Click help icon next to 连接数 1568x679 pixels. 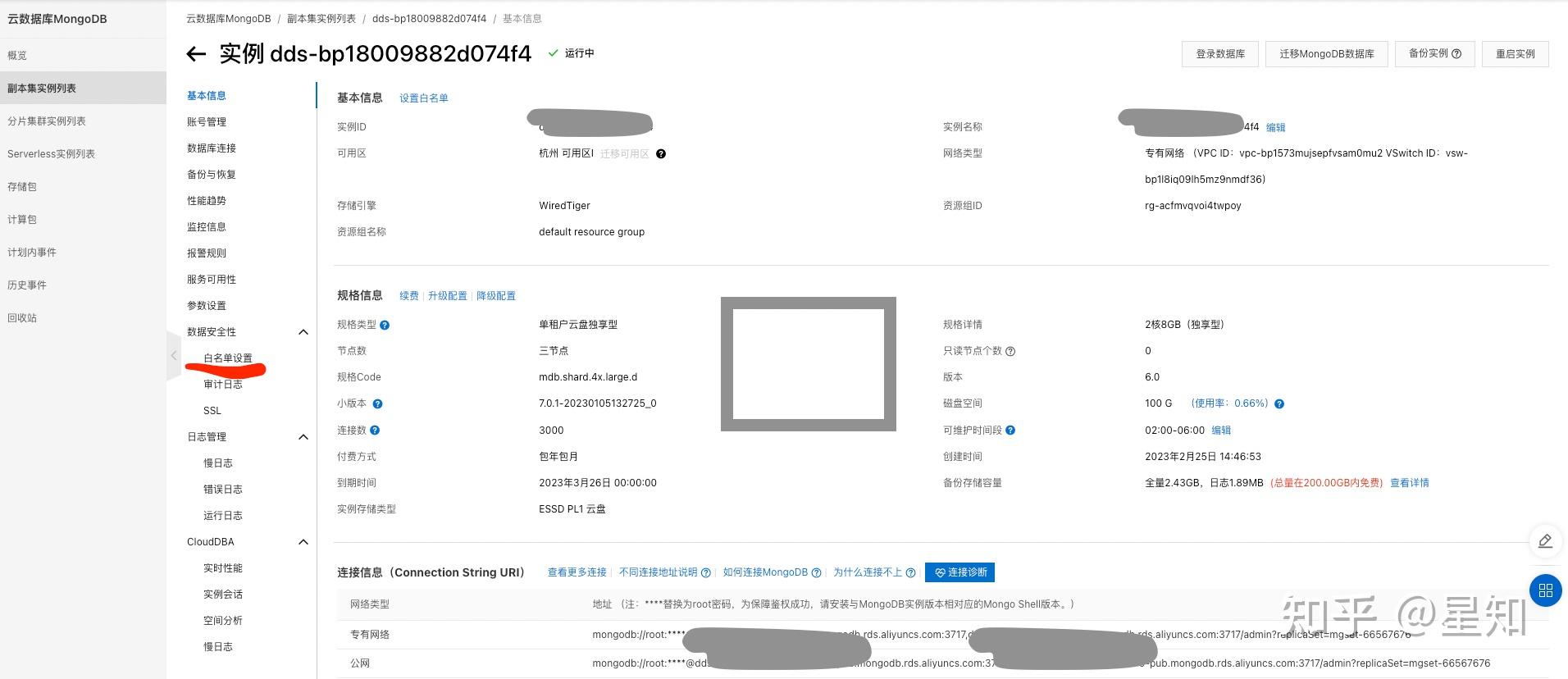pos(375,431)
